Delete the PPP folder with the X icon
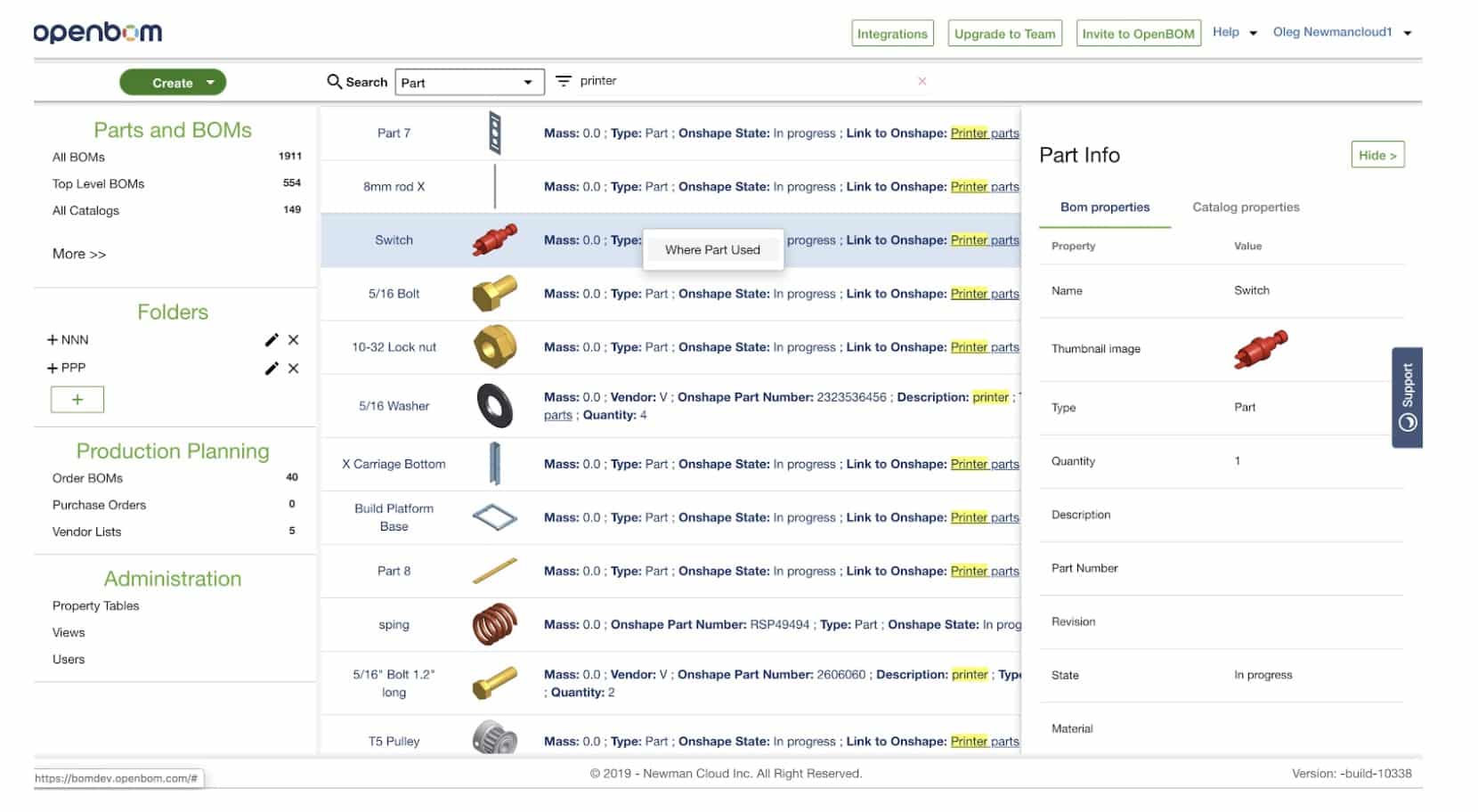This screenshot has height=812, width=1478. [x=293, y=368]
